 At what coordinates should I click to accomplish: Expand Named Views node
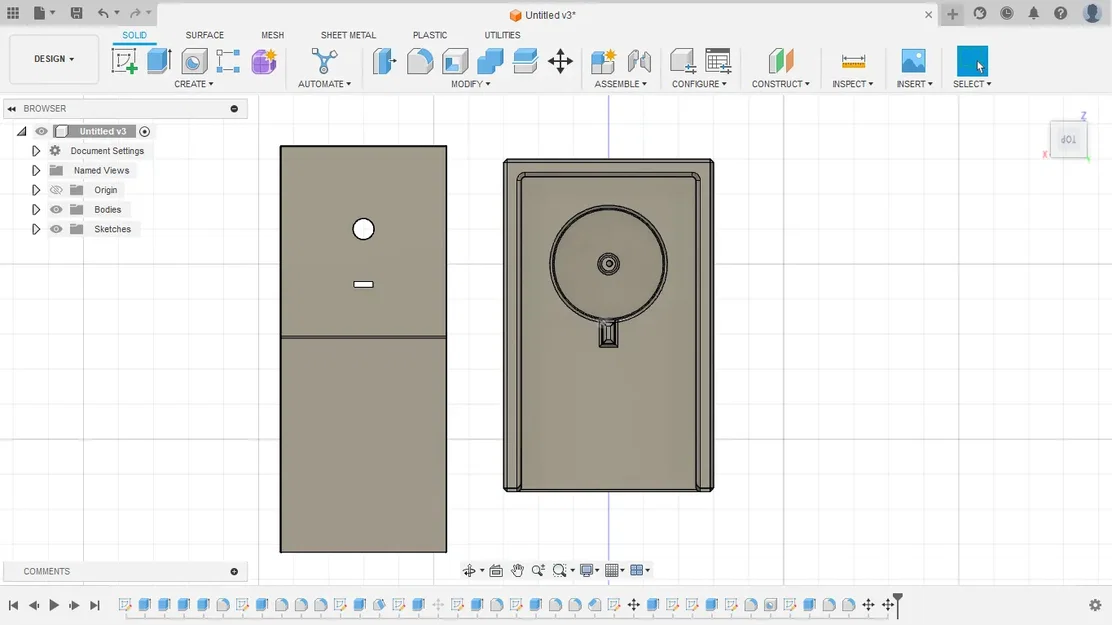pos(35,170)
